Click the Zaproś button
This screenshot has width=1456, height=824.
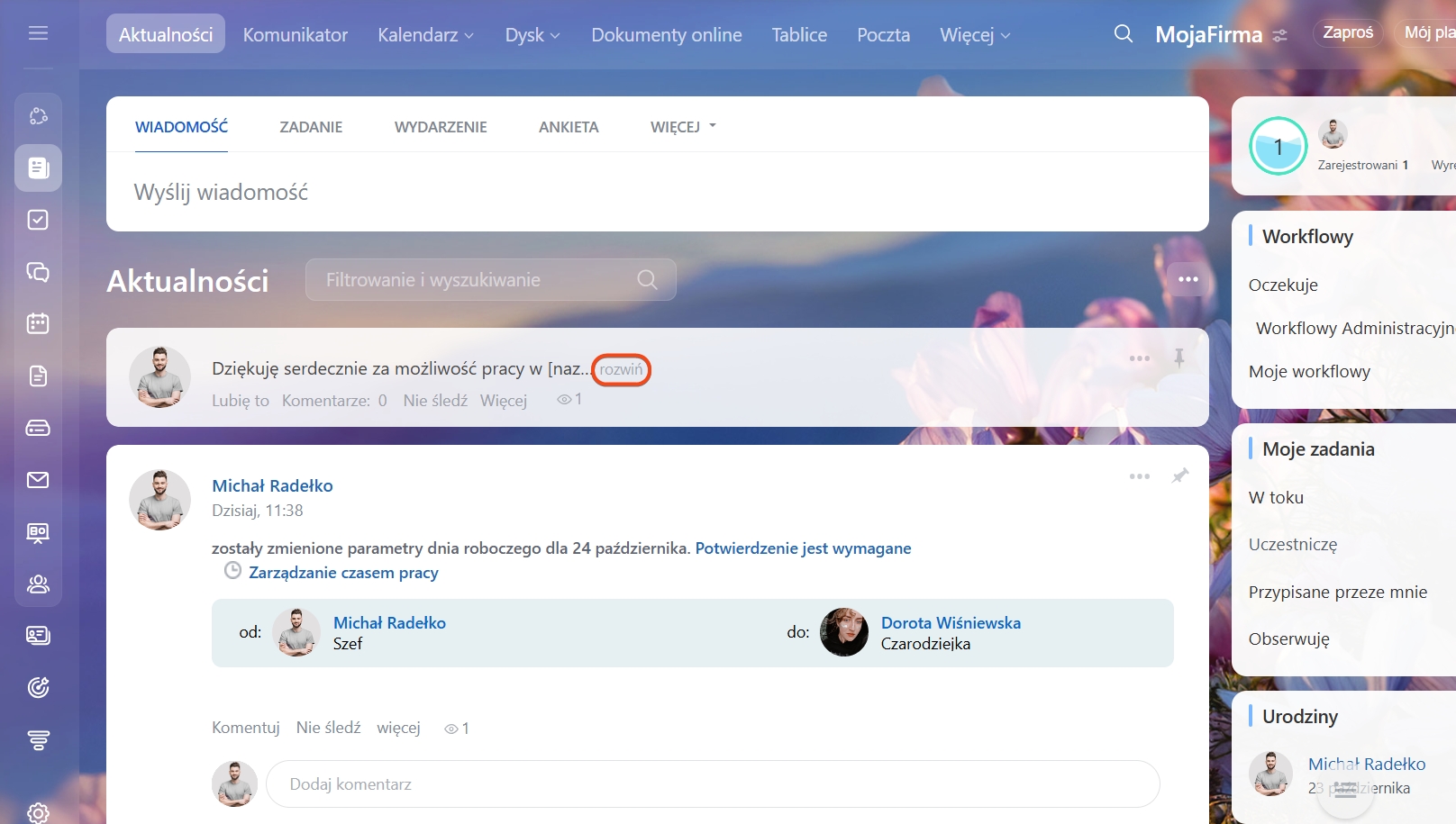[1347, 33]
